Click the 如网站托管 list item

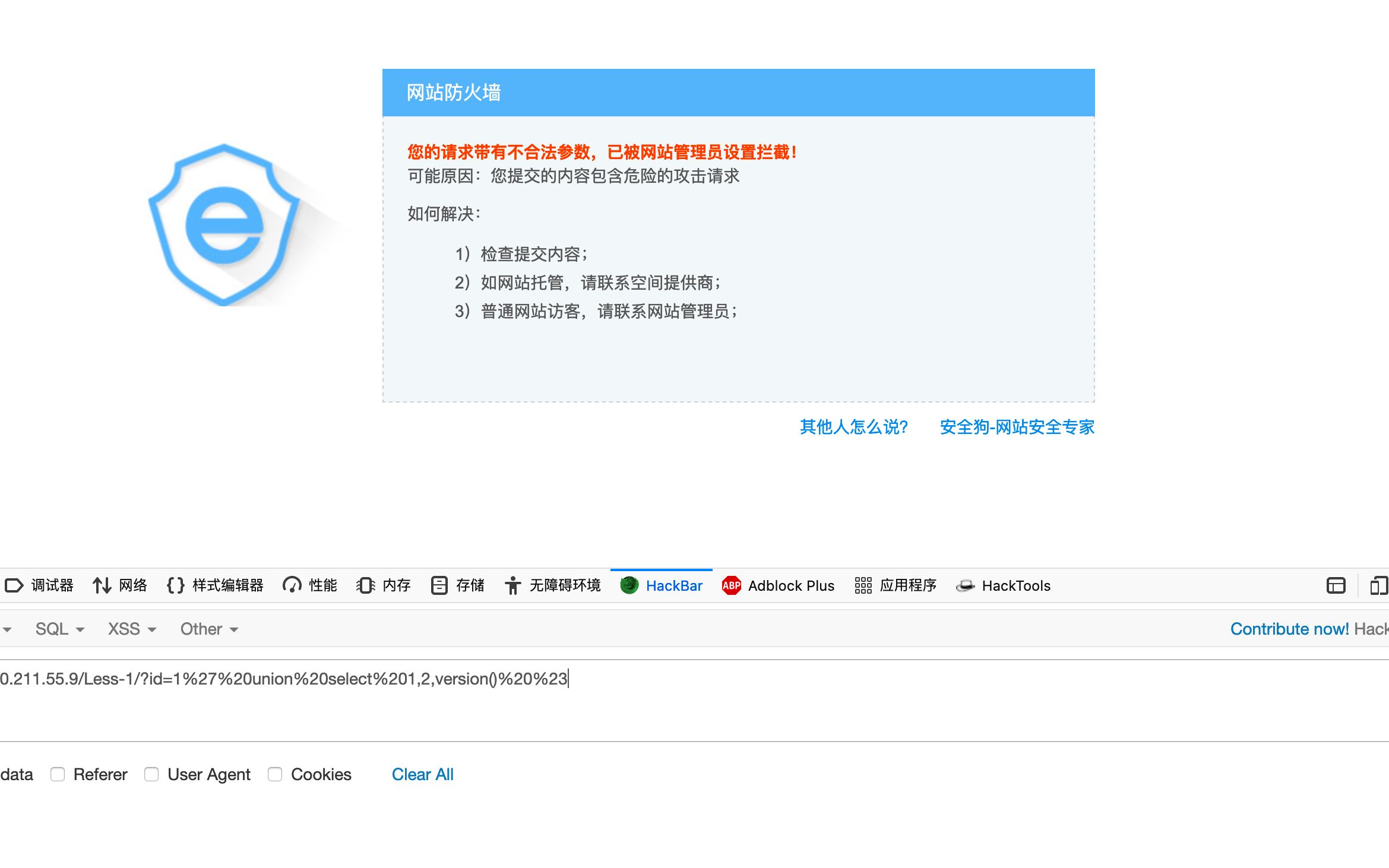587,283
